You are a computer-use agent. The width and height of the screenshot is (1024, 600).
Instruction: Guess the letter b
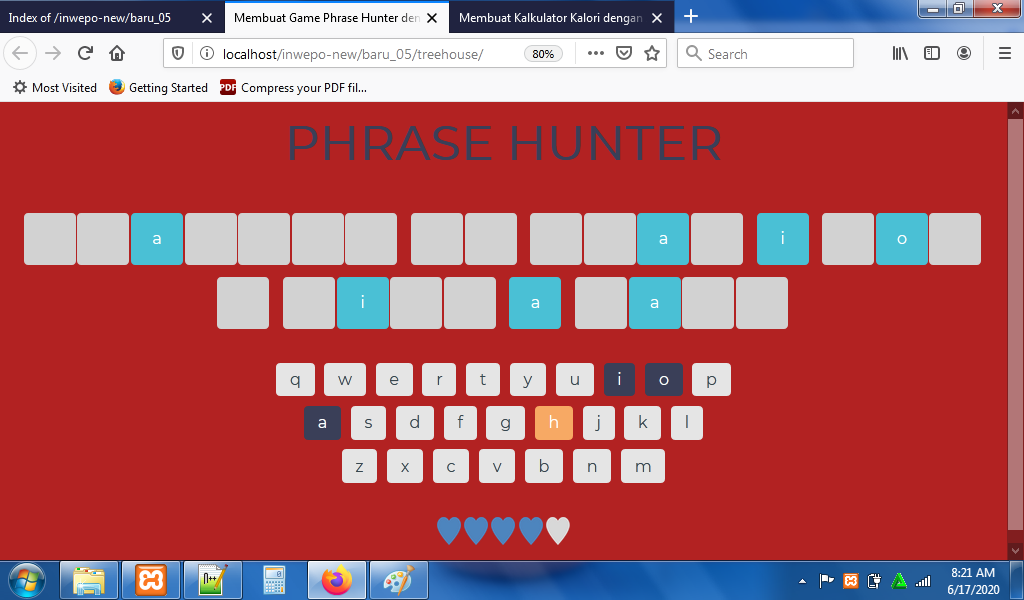[543, 466]
